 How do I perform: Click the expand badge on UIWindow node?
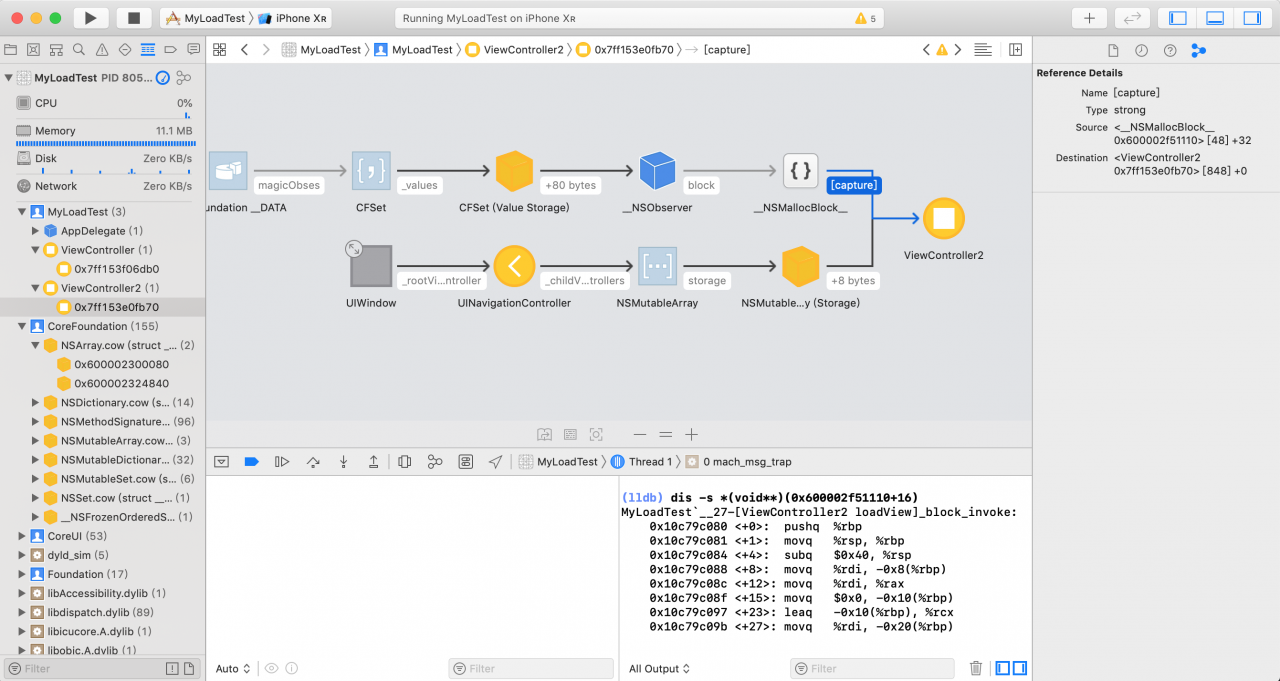coord(354,248)
